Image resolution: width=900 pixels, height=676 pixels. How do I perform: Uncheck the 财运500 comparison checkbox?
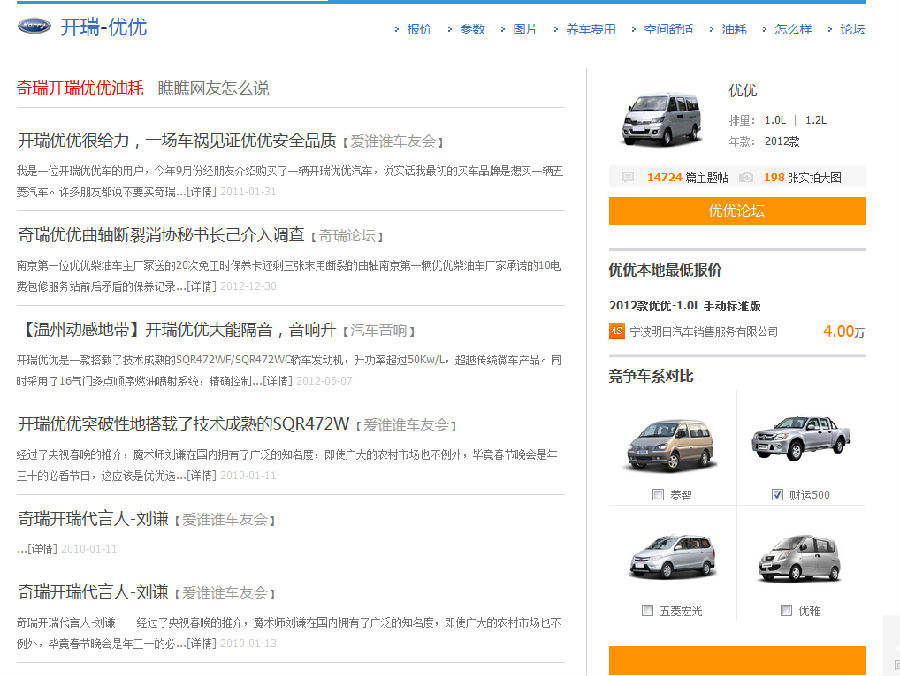[777, 495]
